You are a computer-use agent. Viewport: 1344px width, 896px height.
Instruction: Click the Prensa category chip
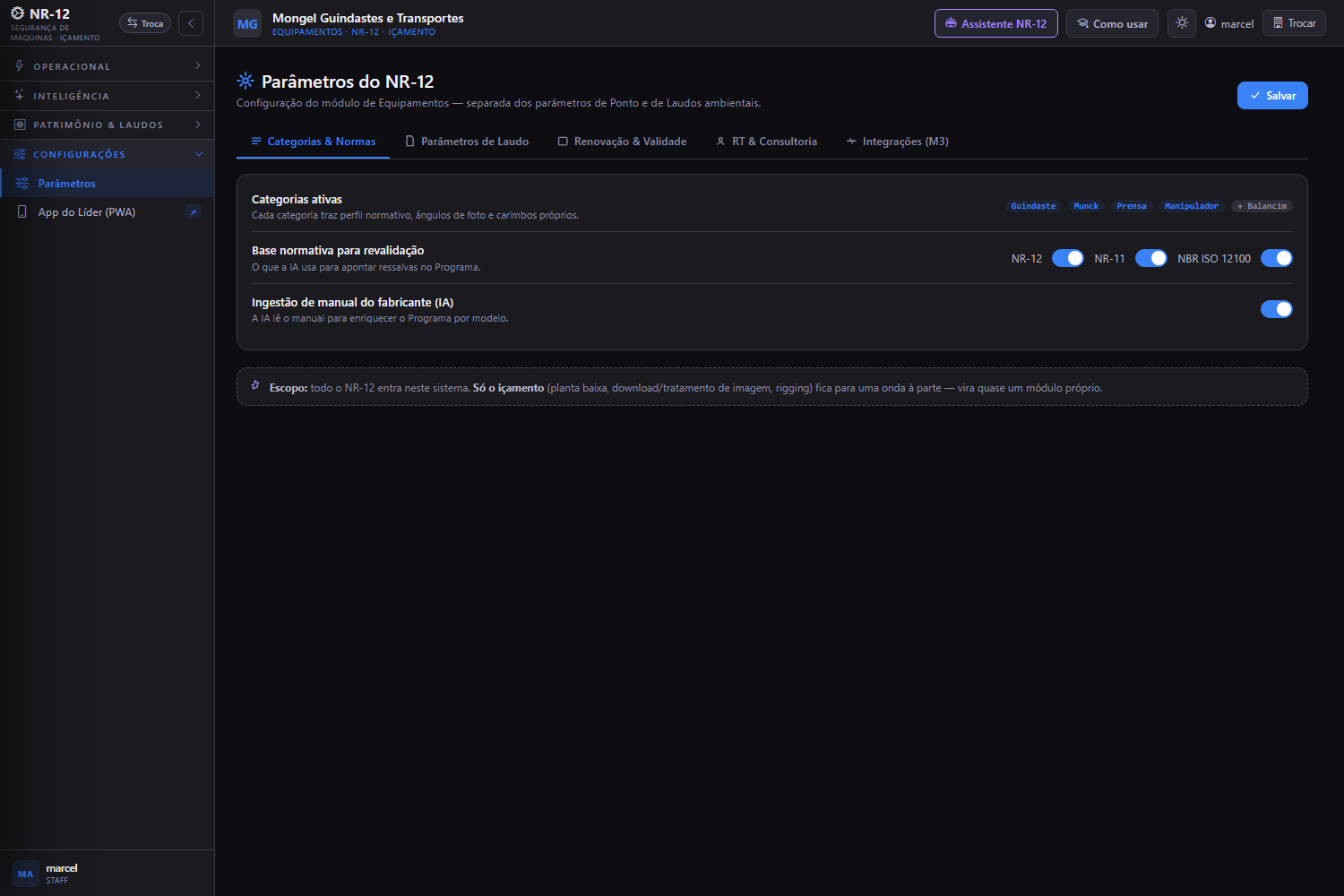[1132, 206]
